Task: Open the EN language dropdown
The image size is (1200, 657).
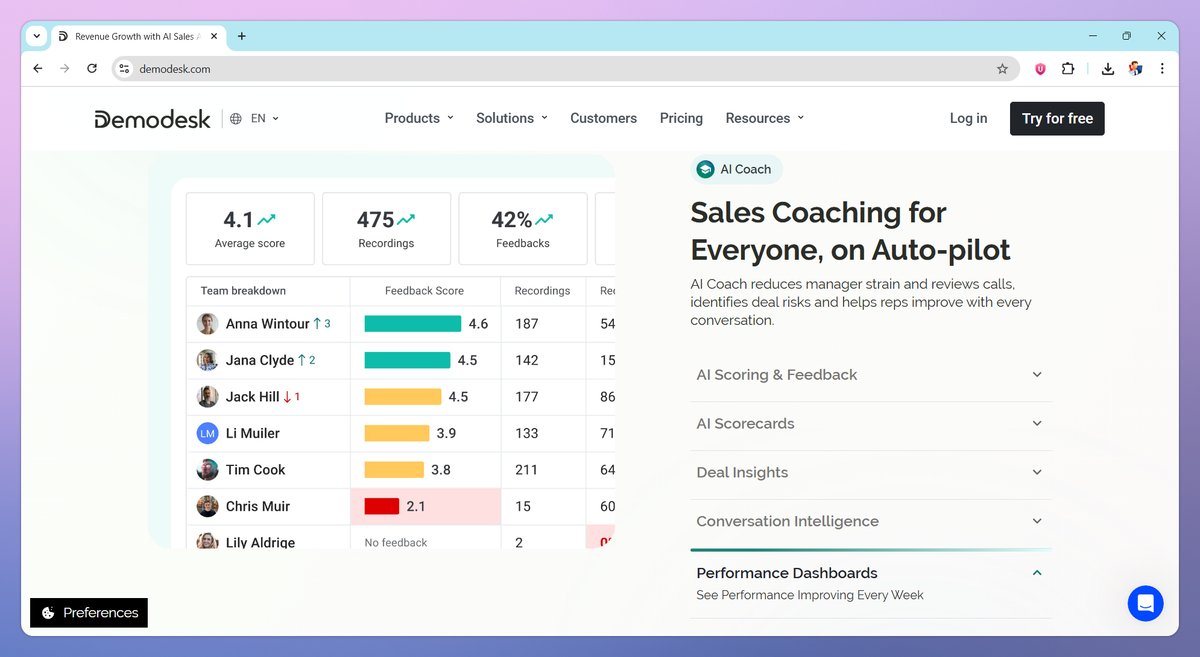Action: 261,118
